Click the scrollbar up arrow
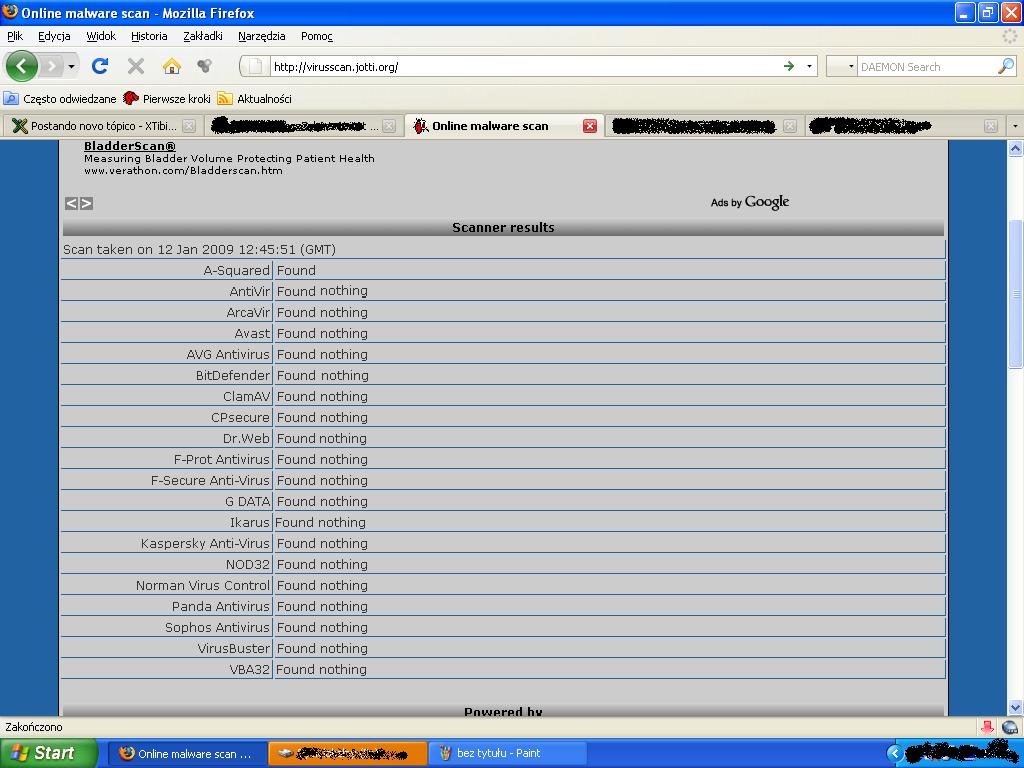The width and height of the screenshot is (1024, 768). click(x=1015, y=149)
